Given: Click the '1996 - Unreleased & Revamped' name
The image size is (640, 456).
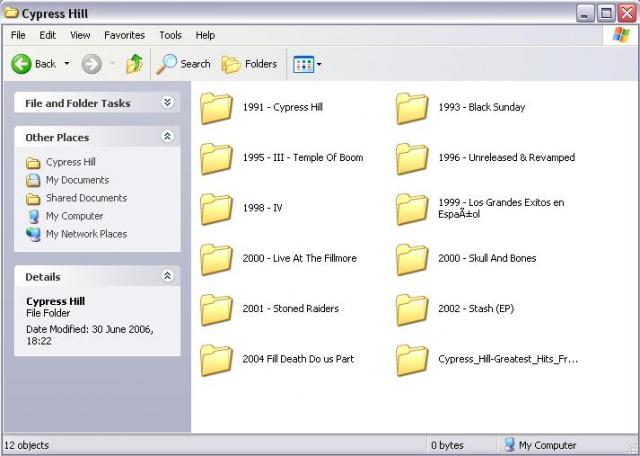Looking at the screenshot, I should click(507, 158).
